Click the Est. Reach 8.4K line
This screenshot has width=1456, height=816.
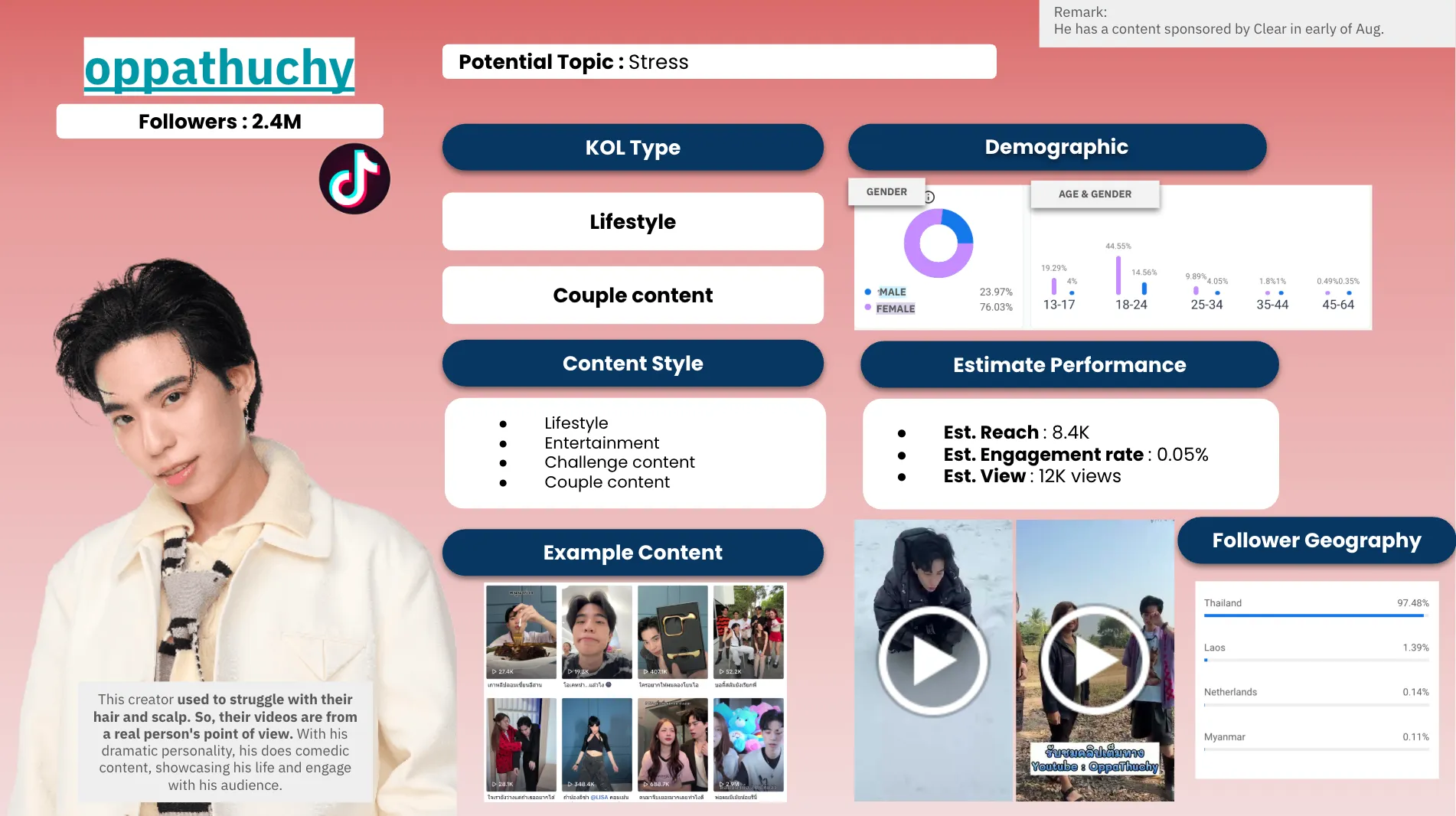1016,432
